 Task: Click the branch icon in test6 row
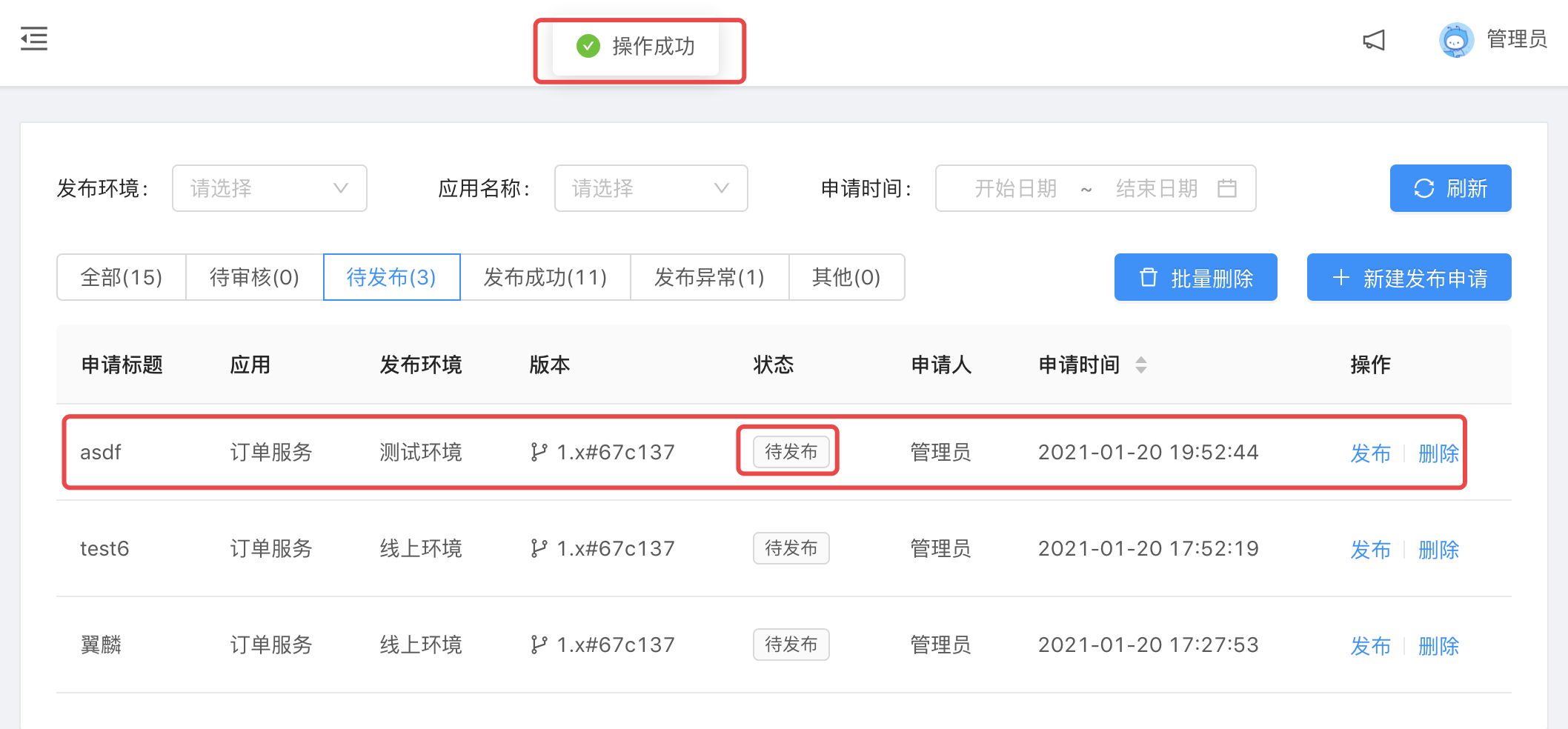[539, 548]
